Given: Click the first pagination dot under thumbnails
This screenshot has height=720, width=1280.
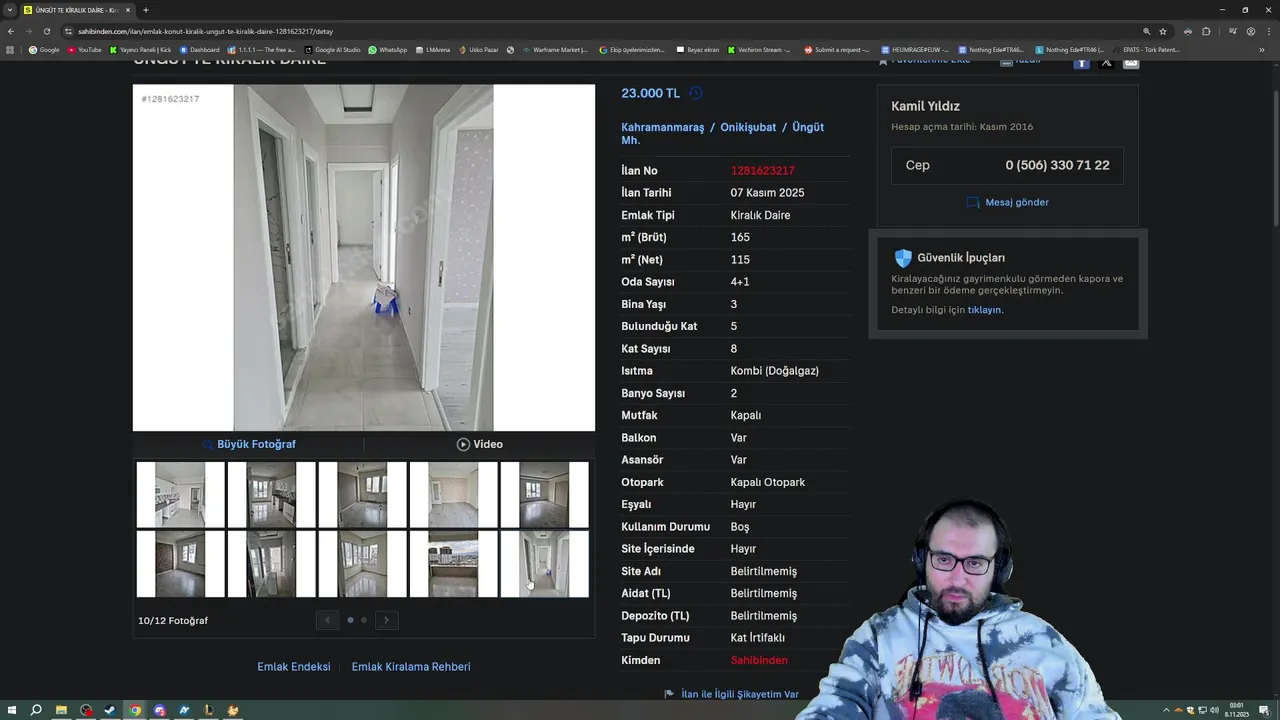Looking at the screenshot, I should point(350,620).
